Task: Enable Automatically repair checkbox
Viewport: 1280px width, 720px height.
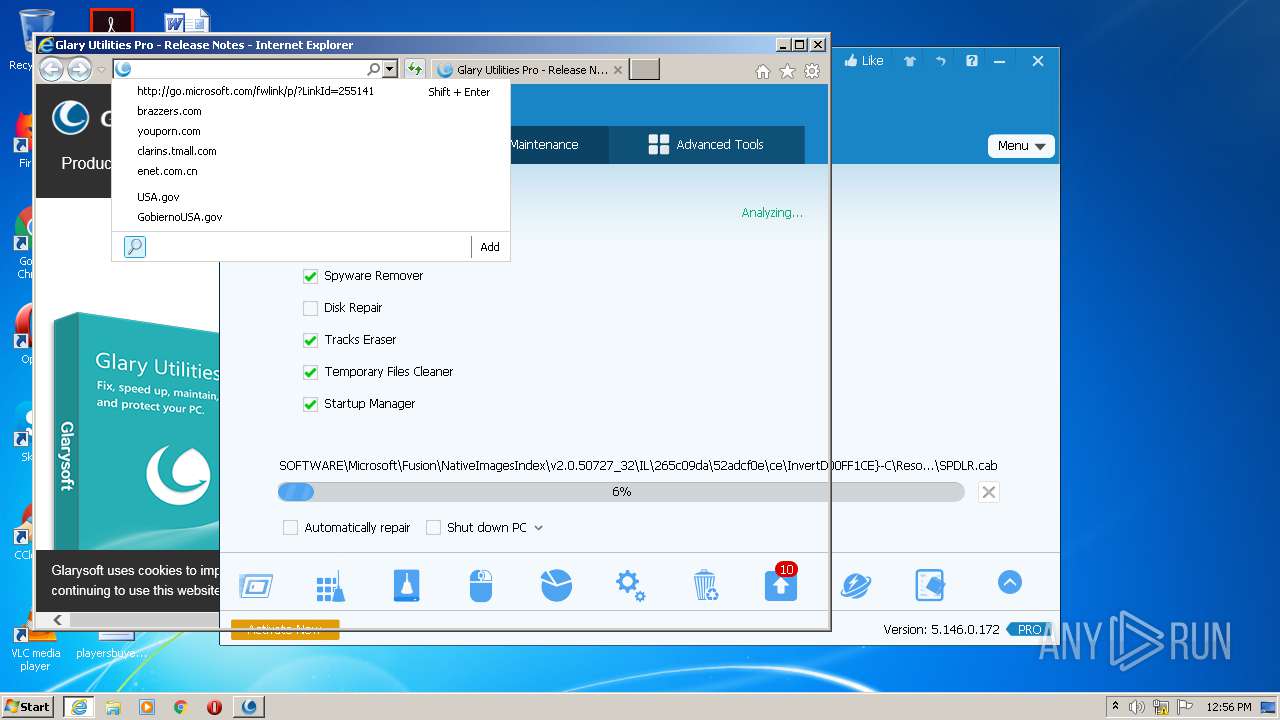Action: tap(290, 528)
